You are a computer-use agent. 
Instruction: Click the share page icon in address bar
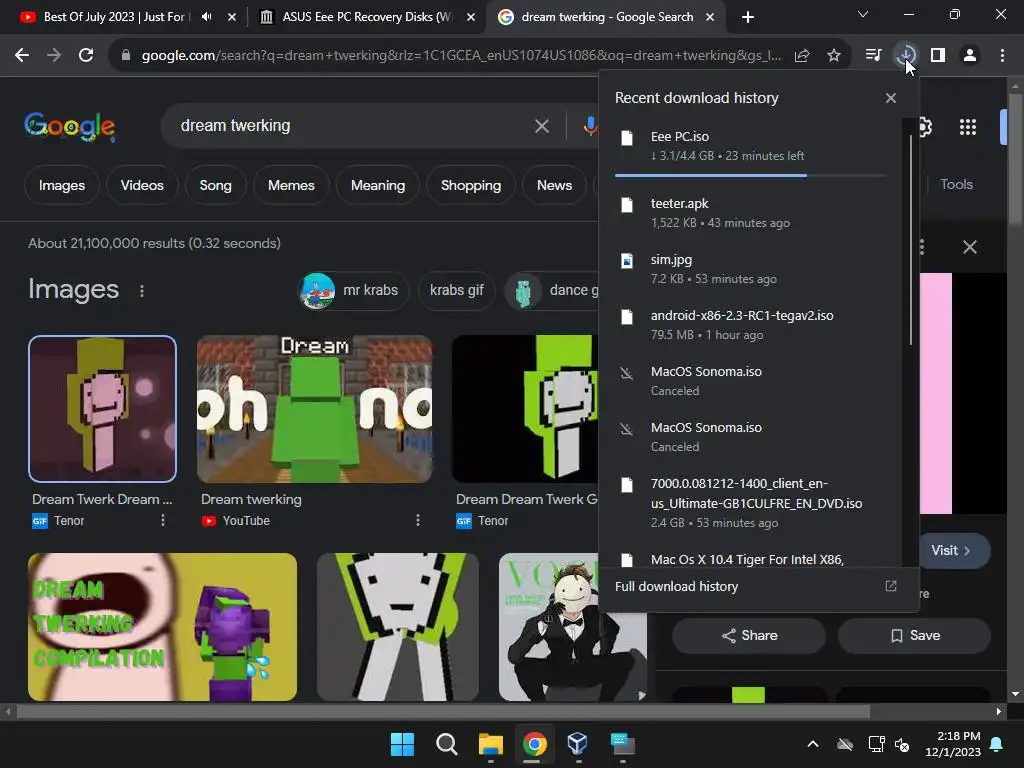[x=802, y=56]
